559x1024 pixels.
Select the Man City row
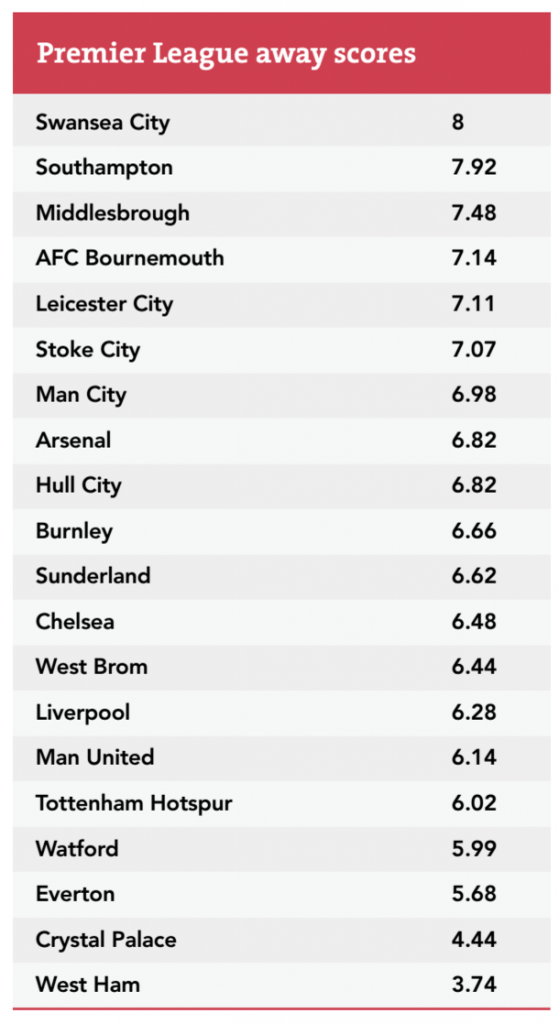click(281, 395)
